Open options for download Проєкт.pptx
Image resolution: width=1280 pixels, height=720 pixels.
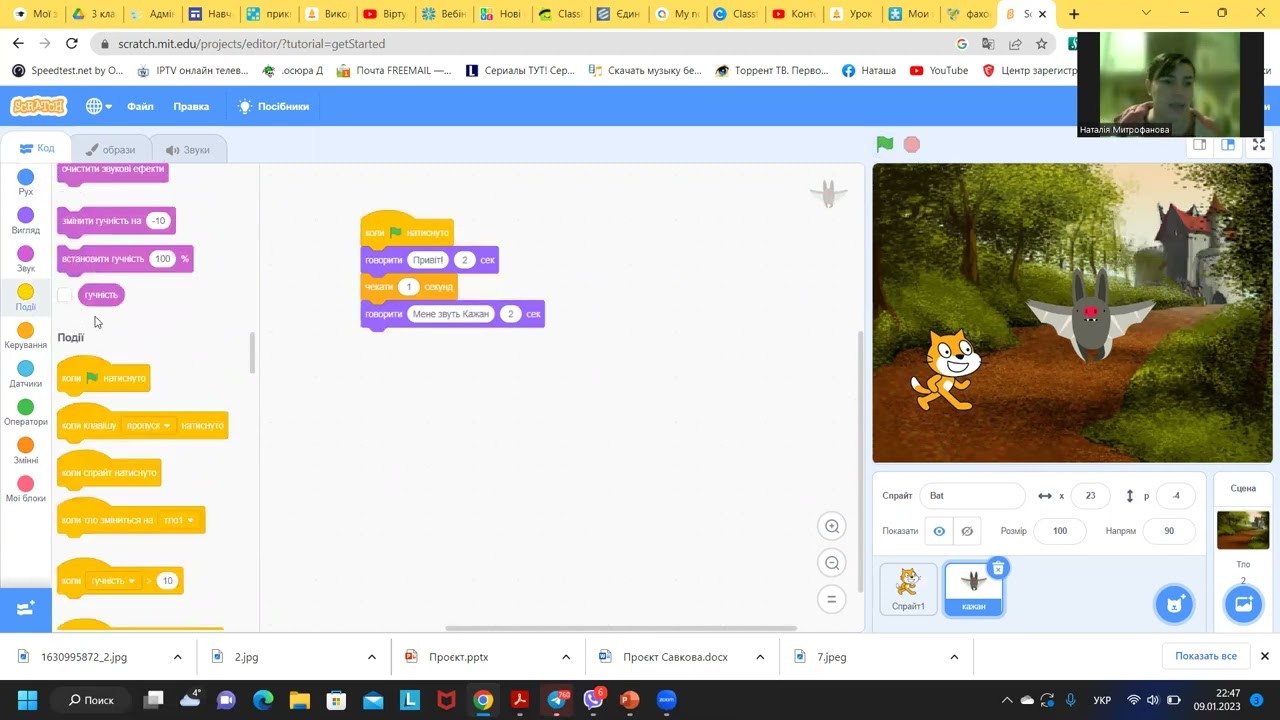point(565,657)
